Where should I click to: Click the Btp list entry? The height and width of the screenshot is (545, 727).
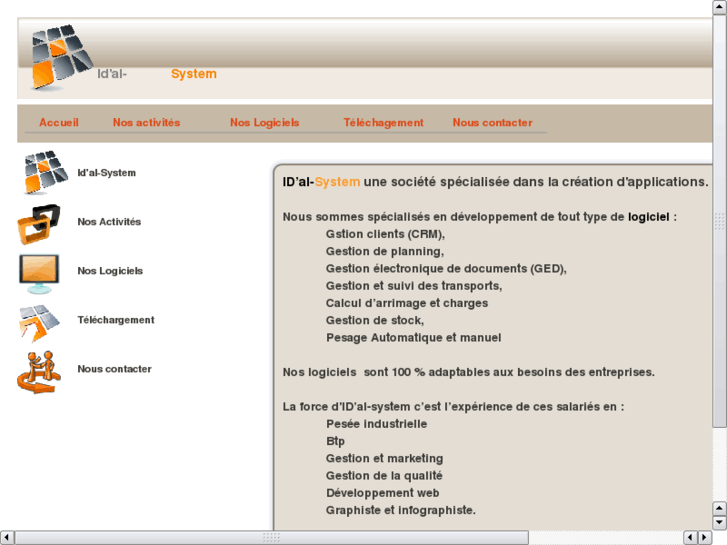tap(335, 441)
